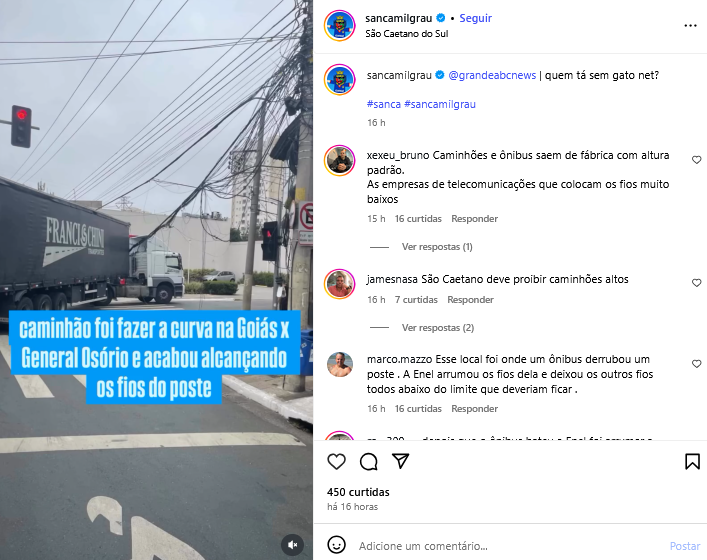Share the post via paper plane icon

[400, 461]
